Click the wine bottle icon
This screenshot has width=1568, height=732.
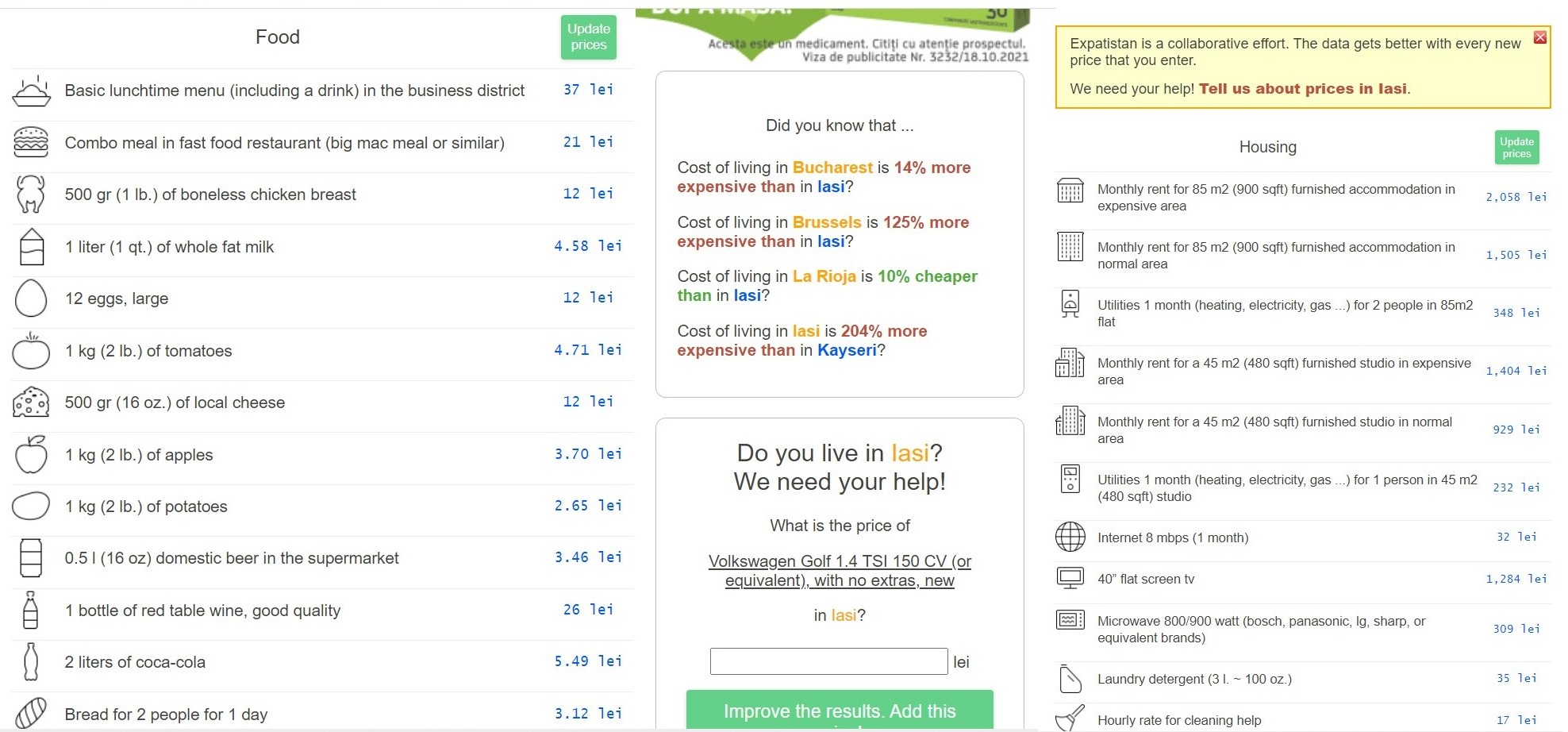[31, 610]
